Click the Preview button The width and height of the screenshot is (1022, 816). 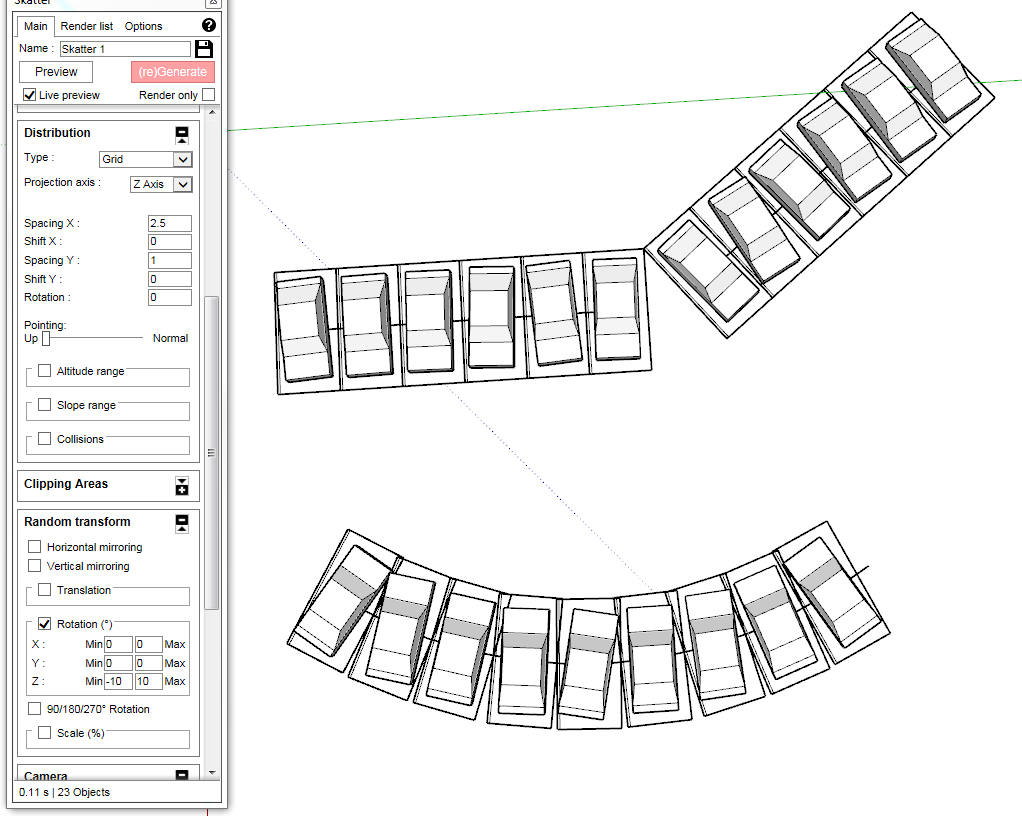click(55, 71)
